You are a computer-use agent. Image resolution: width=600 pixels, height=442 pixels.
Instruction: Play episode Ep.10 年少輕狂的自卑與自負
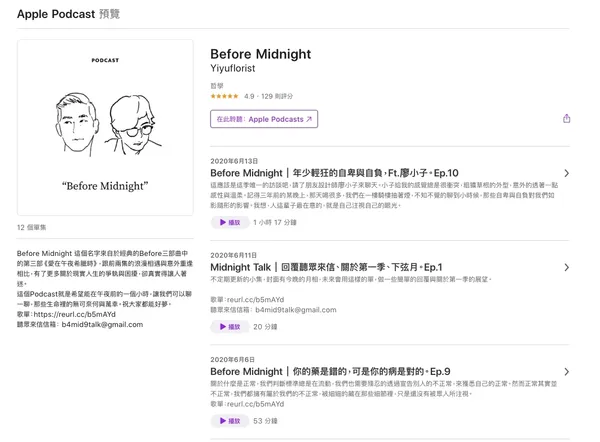pos(230,222)
